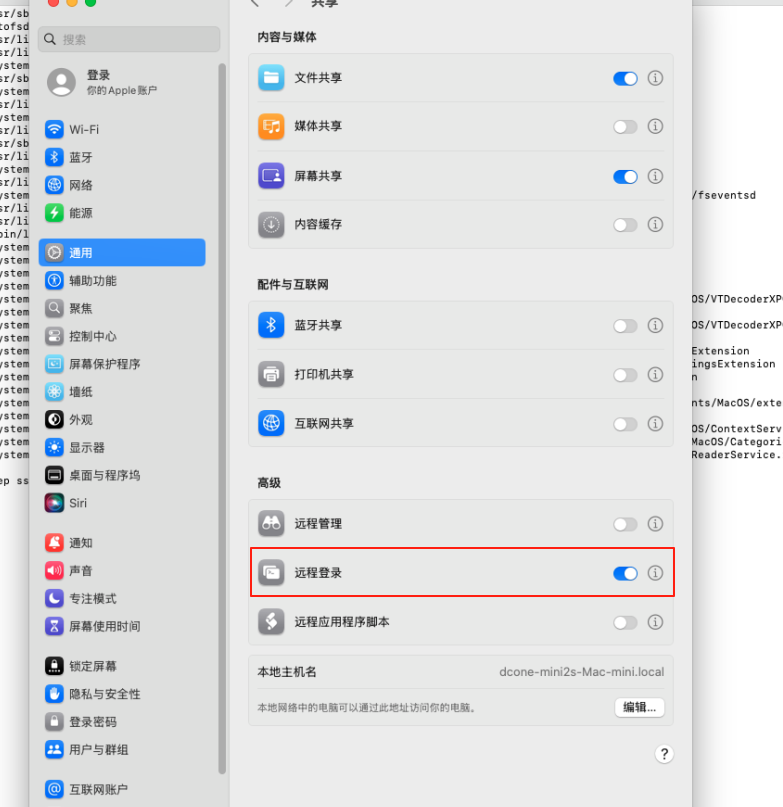Click the 打印机共享 printer icon
This screenshot has height=807, width=783.
pos(271,374)
